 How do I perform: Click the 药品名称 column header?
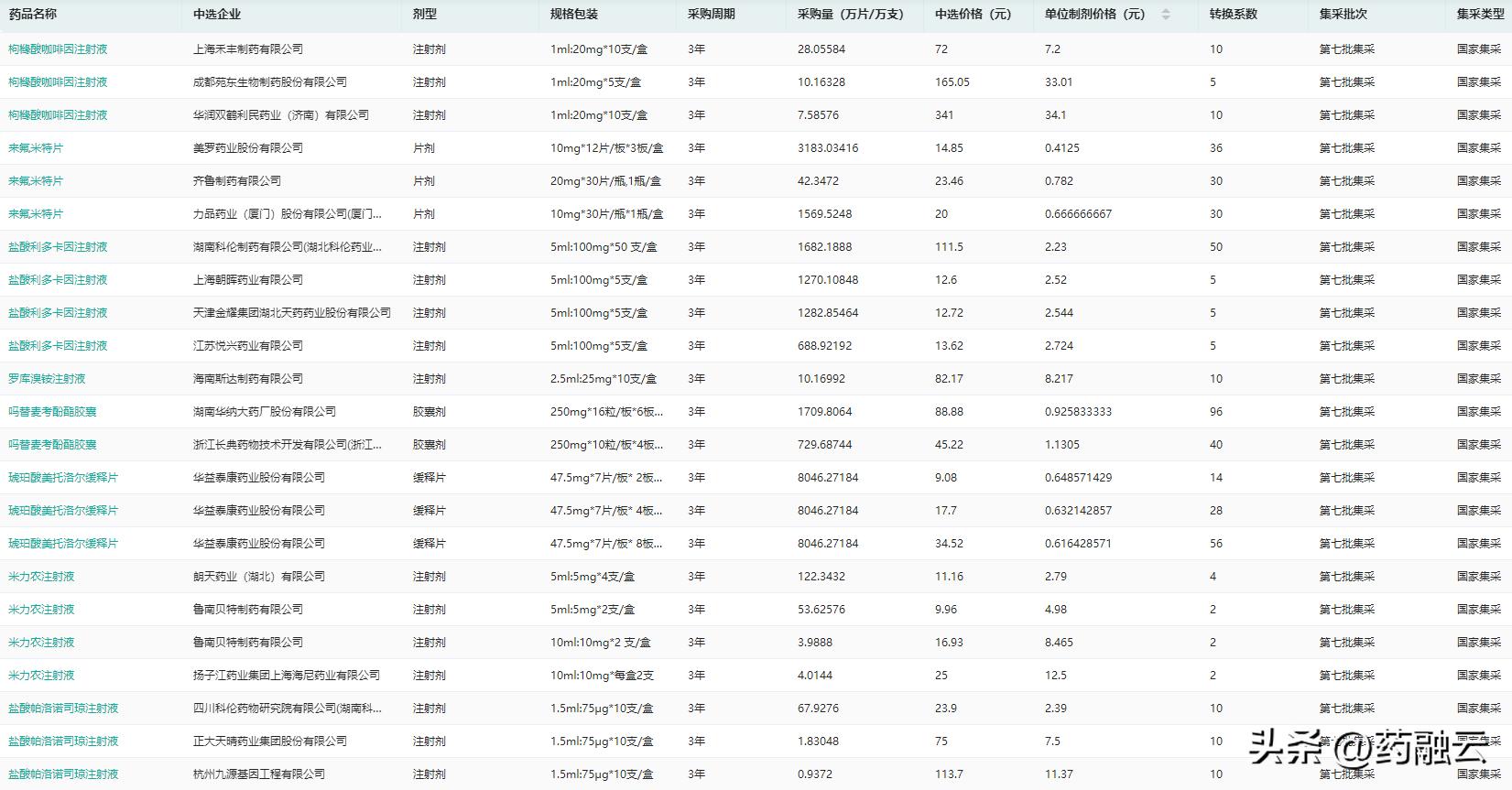click(x=32, y=15)
